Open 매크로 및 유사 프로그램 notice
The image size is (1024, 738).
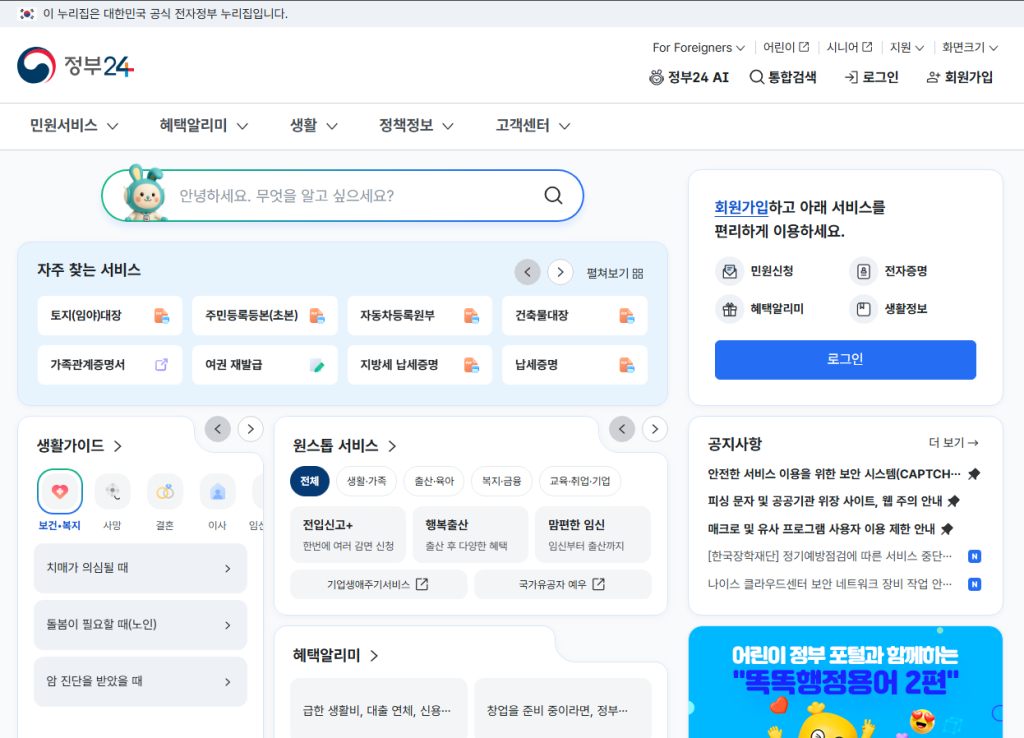822,529
